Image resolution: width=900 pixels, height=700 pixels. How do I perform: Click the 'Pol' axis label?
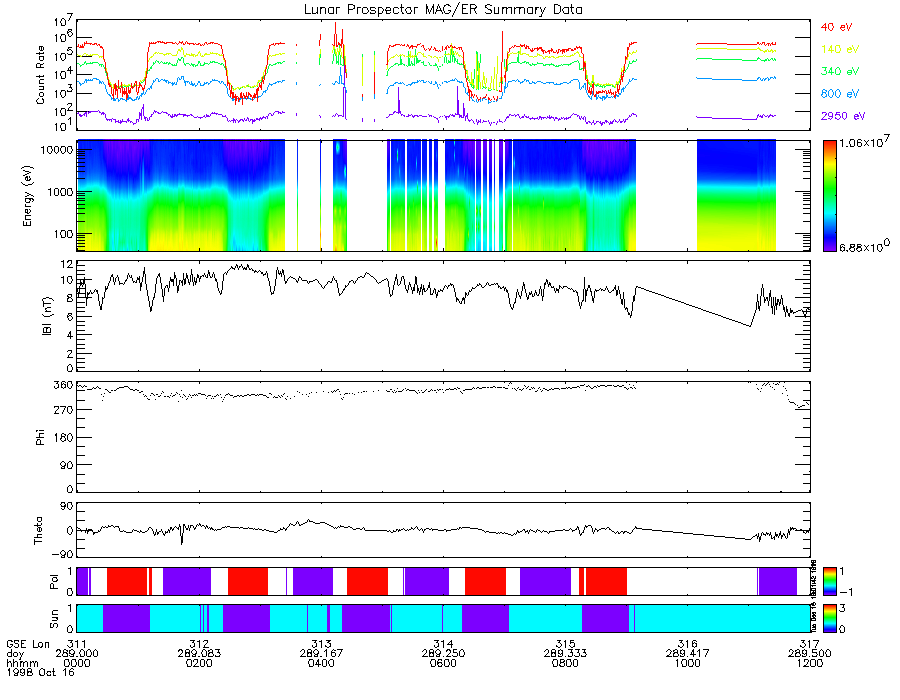click(54, 582)
